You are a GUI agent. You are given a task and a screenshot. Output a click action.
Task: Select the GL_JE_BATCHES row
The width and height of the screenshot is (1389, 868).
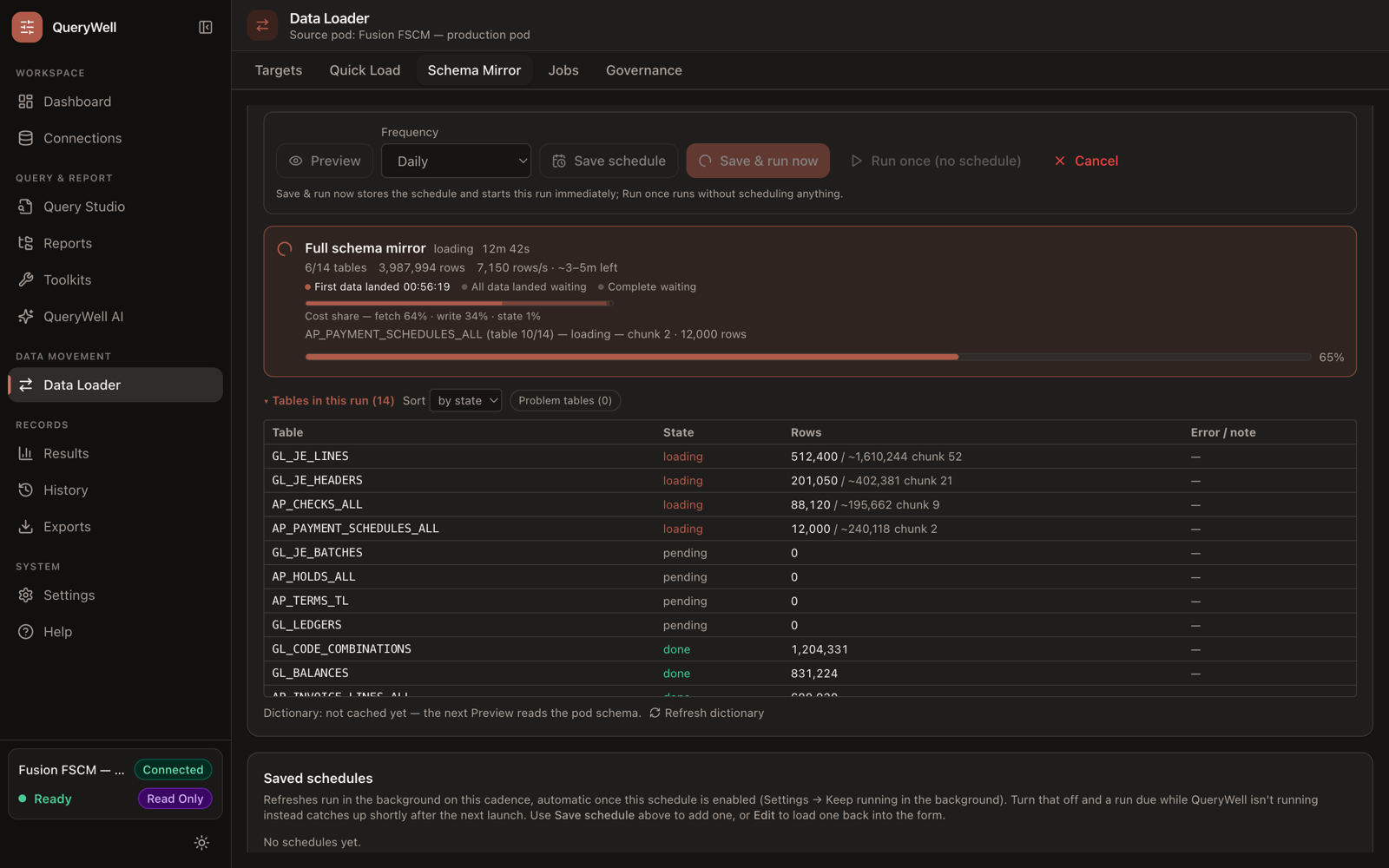(809, 553)
